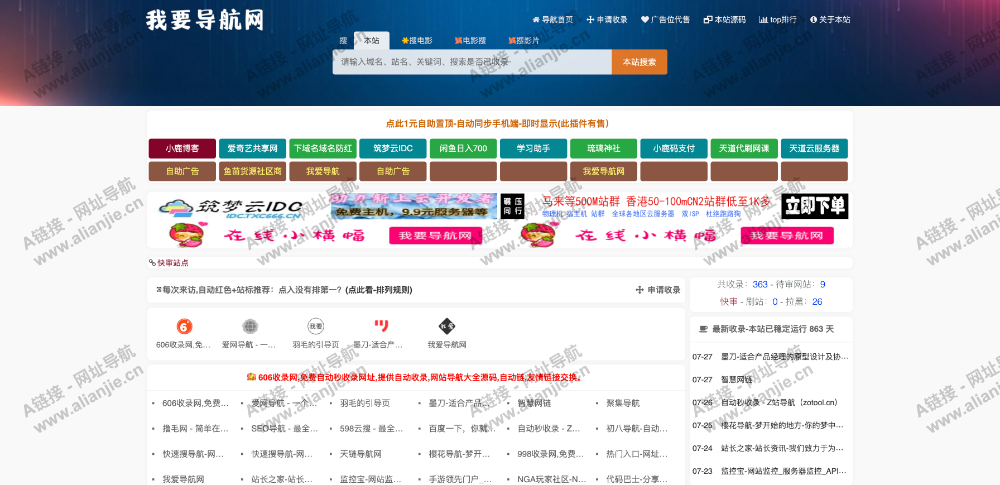Click the cross-arrows icon beside 申请收录 in the top navigation

tap(591, 20)
